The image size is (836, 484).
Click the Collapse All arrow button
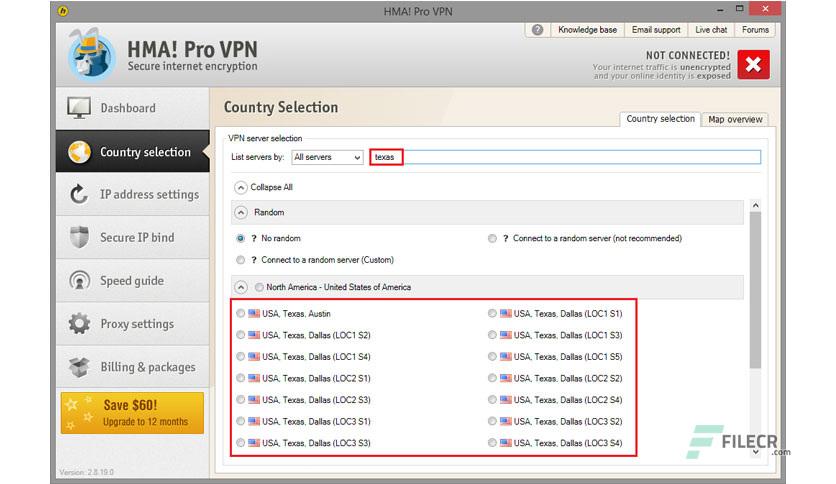click(241, 188)
